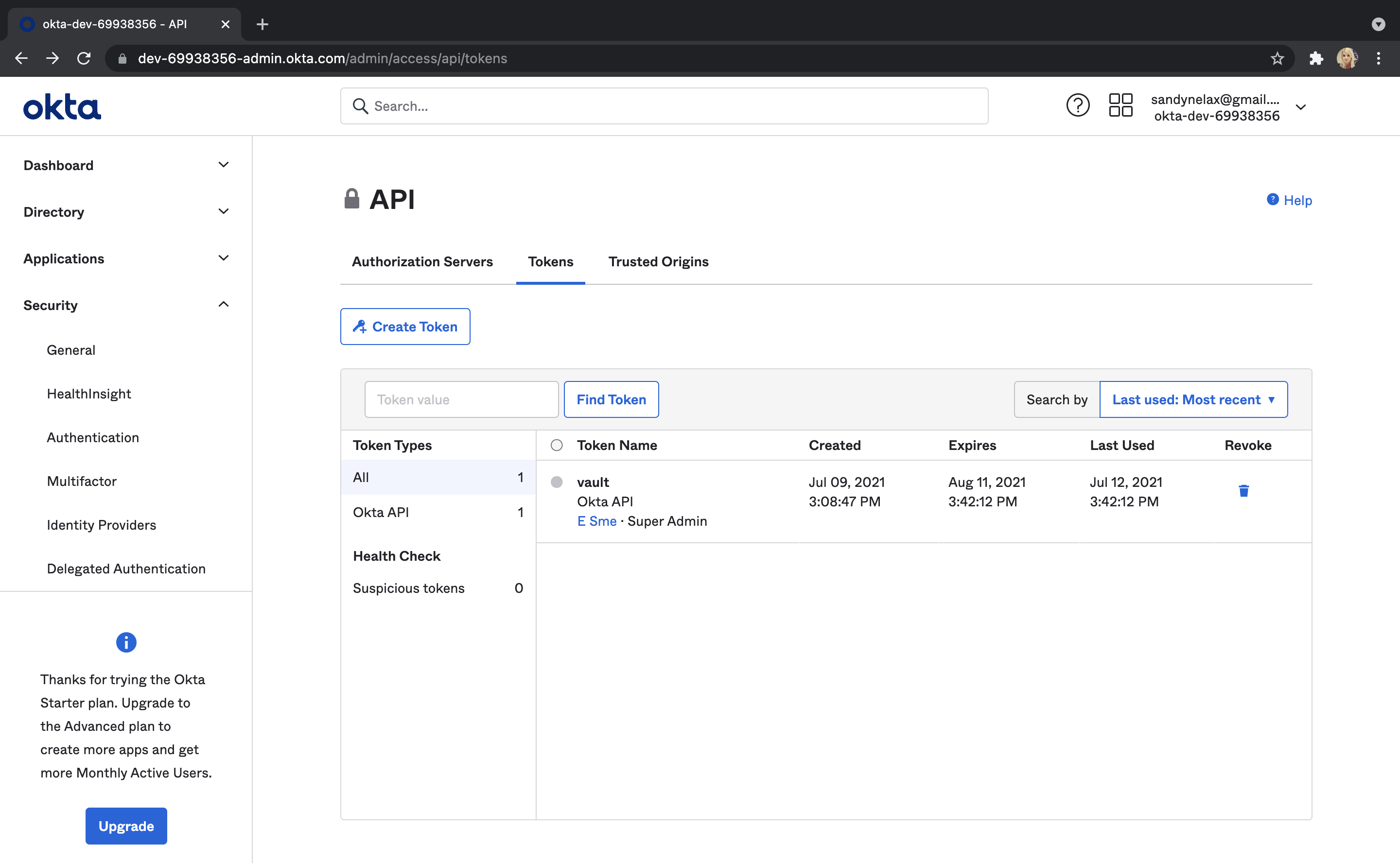This screenshot has height=863, width=1400.
Task: Switch to the Authorization Servers tab
Action: 422,261
